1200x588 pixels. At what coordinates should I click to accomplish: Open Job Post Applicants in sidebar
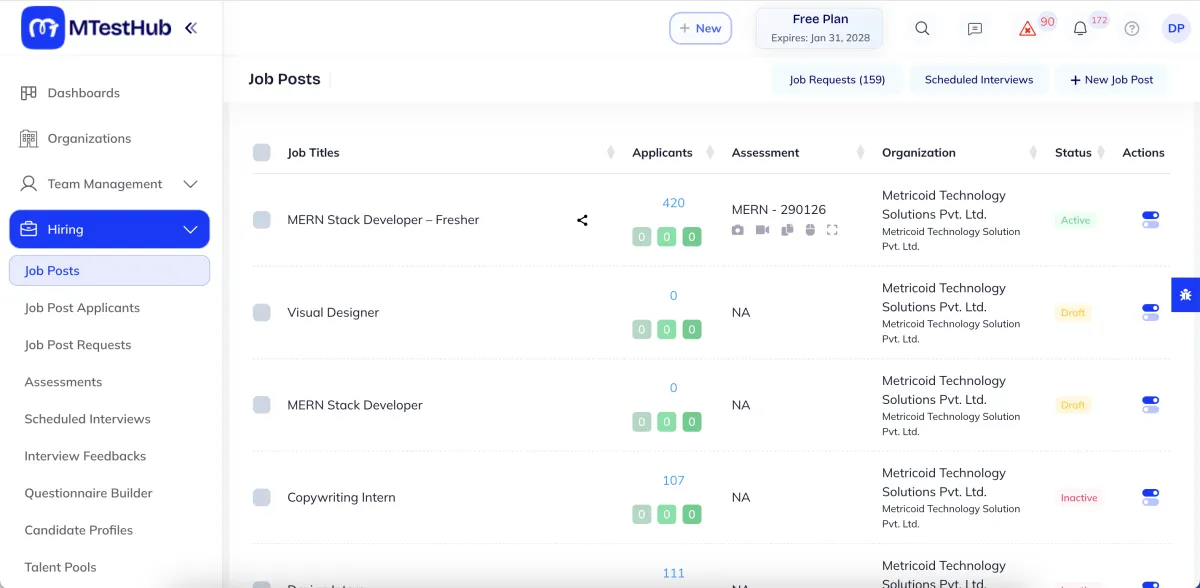[x=82, y=308]
